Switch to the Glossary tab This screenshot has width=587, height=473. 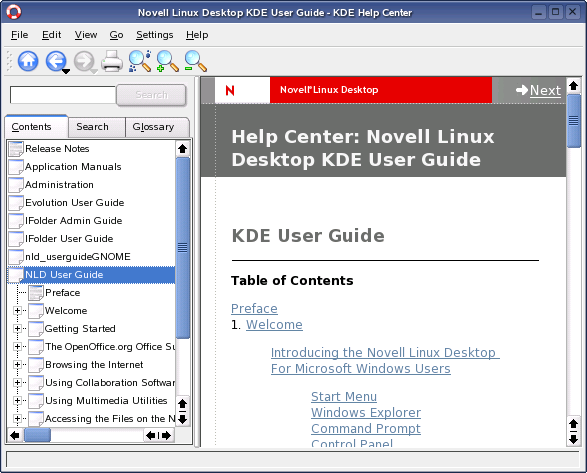(153, 127)
